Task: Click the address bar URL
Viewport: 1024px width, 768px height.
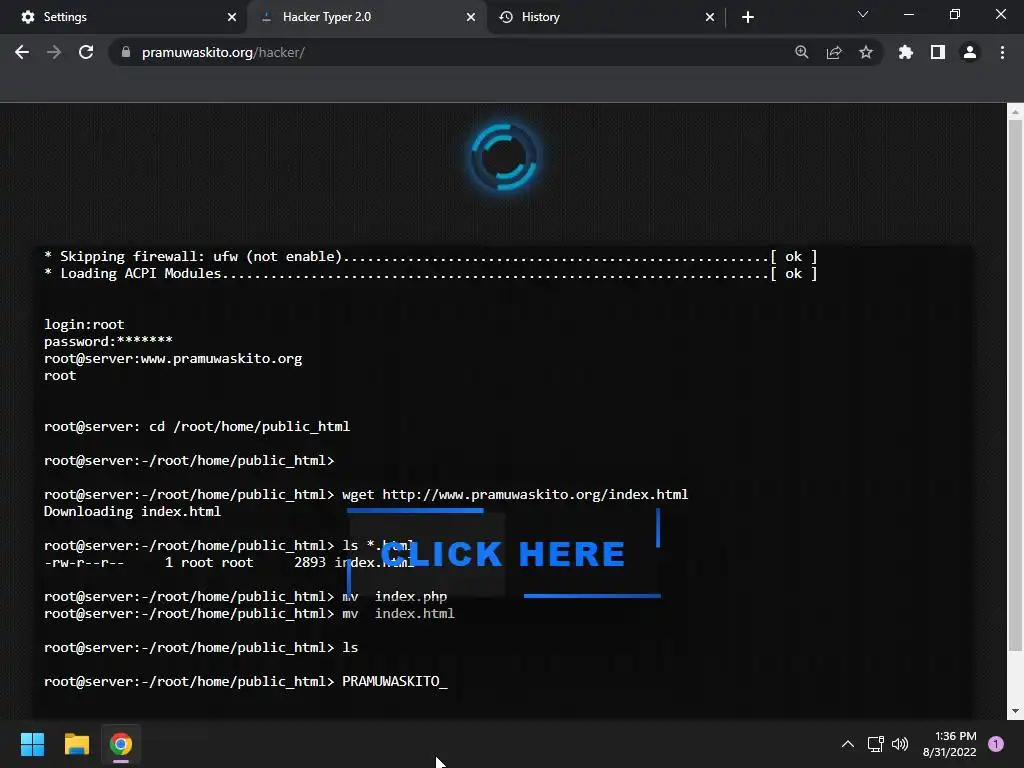Action: point(223,52)
